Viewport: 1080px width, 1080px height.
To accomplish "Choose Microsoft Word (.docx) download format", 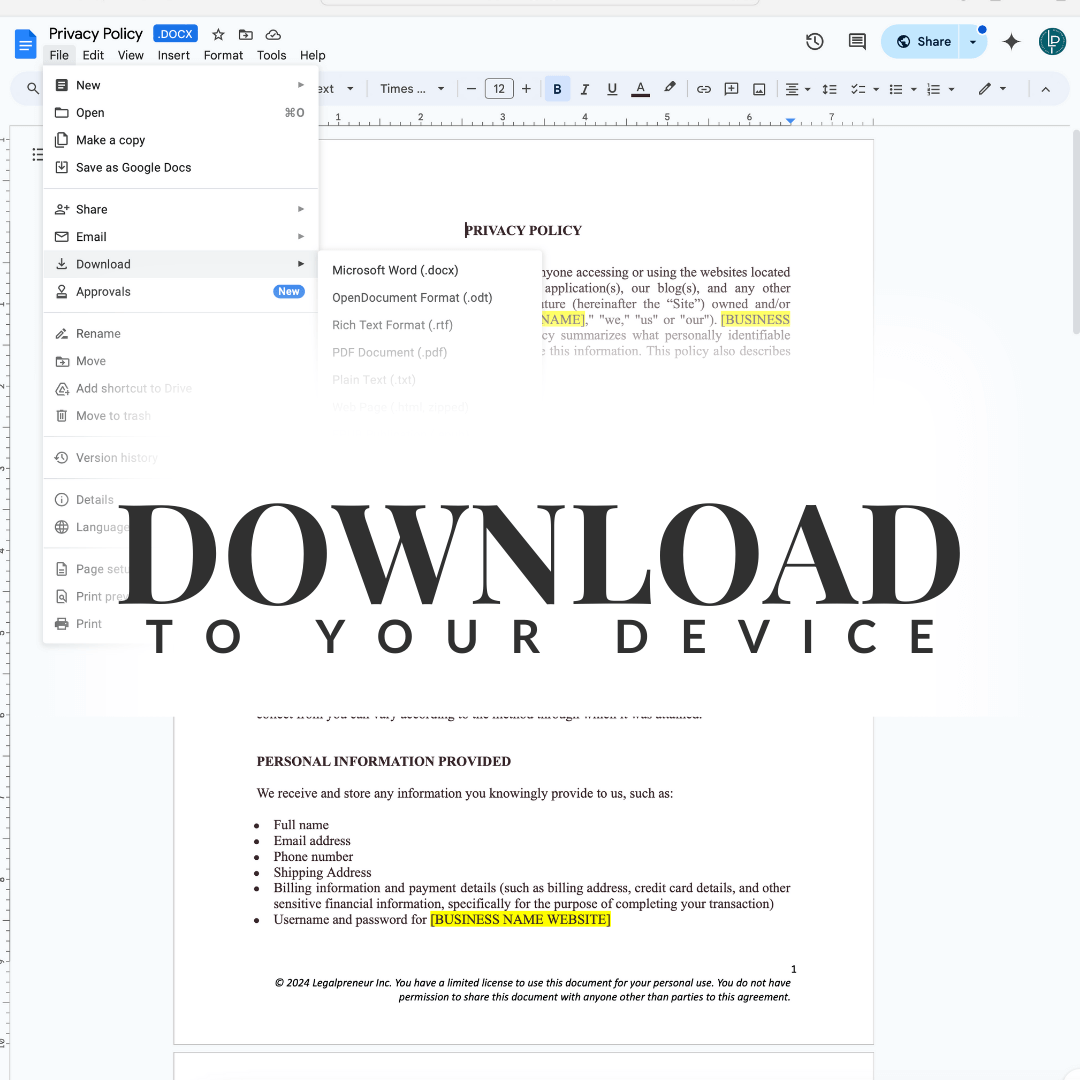I will point(395,270).
